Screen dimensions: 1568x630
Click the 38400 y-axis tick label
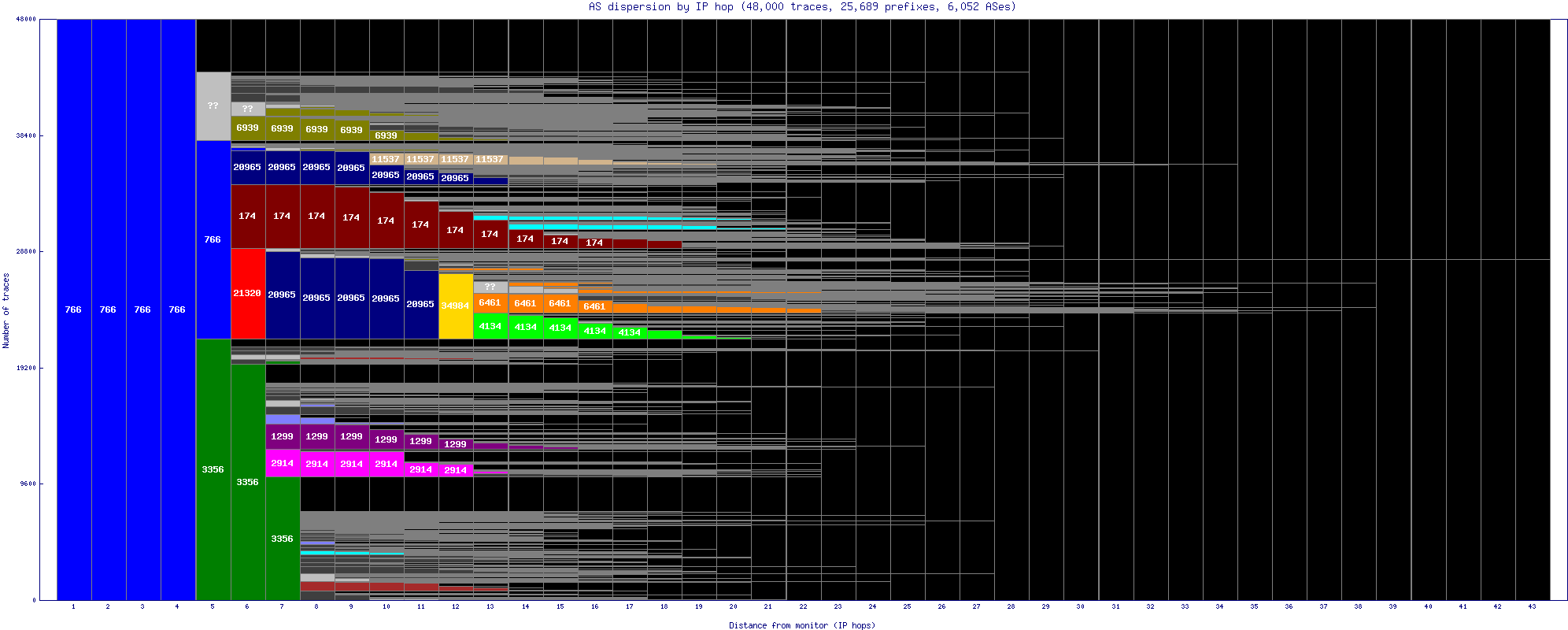tap(26, 135)
